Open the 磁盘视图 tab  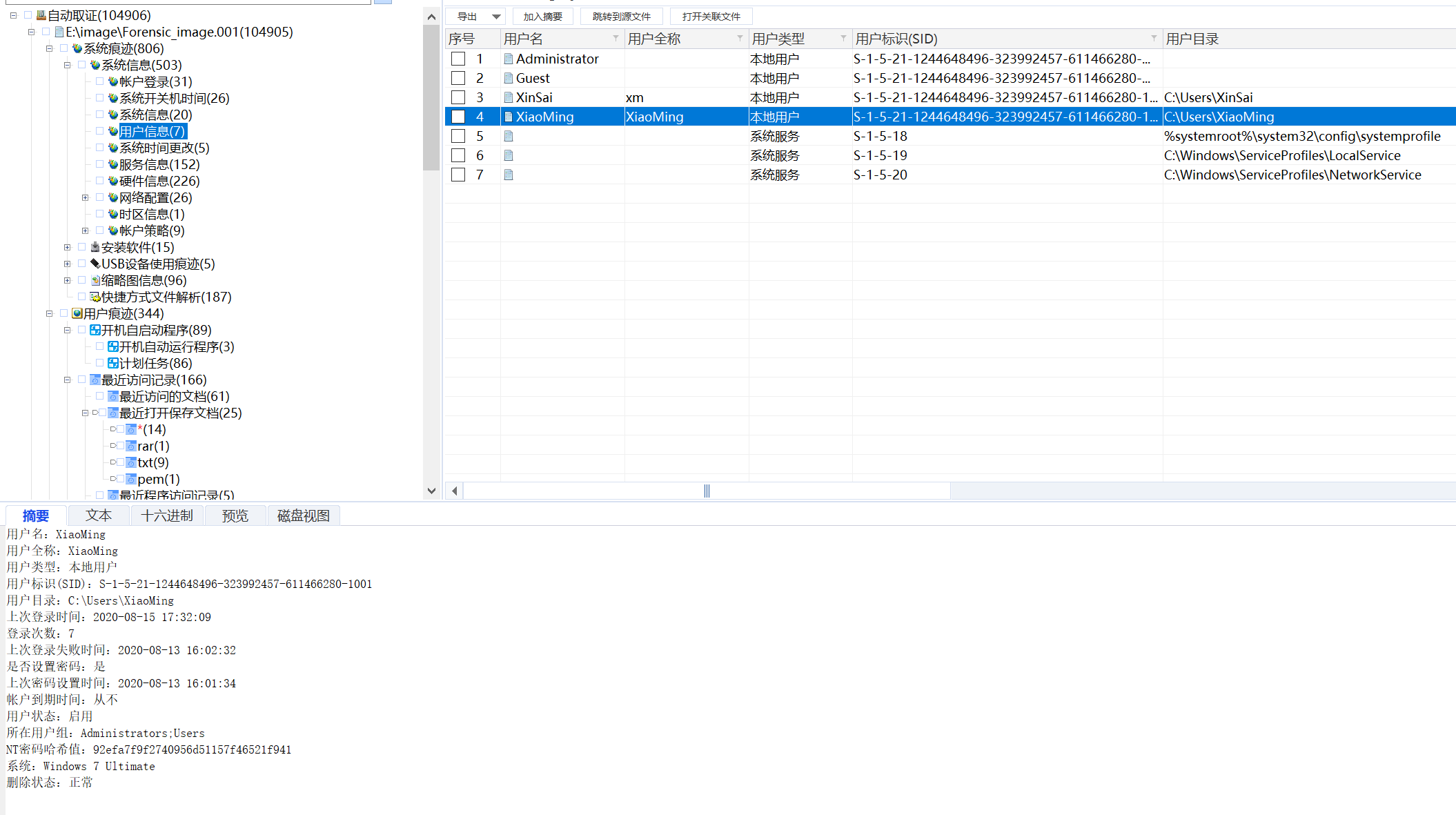[303, 515]
